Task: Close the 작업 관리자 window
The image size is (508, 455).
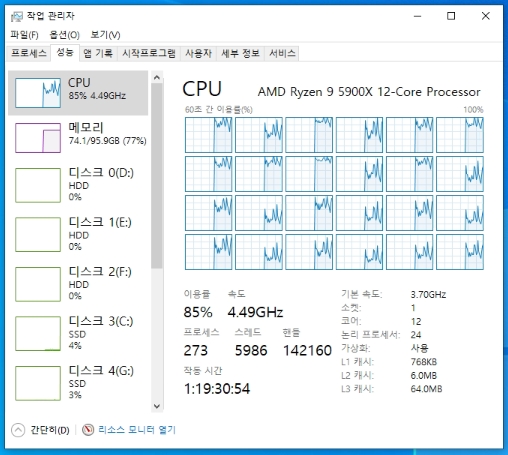Action: (486, 16)
